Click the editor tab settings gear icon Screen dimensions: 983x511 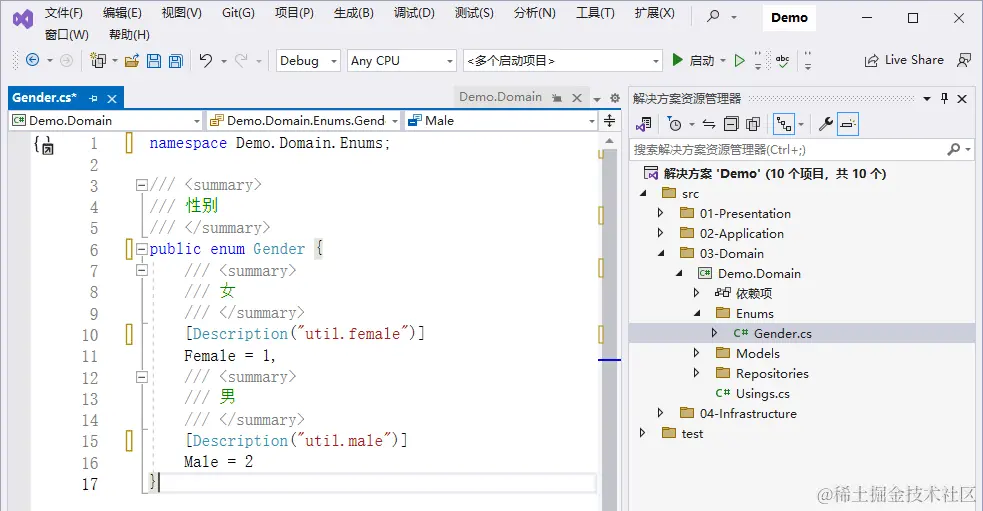[615, 98]
